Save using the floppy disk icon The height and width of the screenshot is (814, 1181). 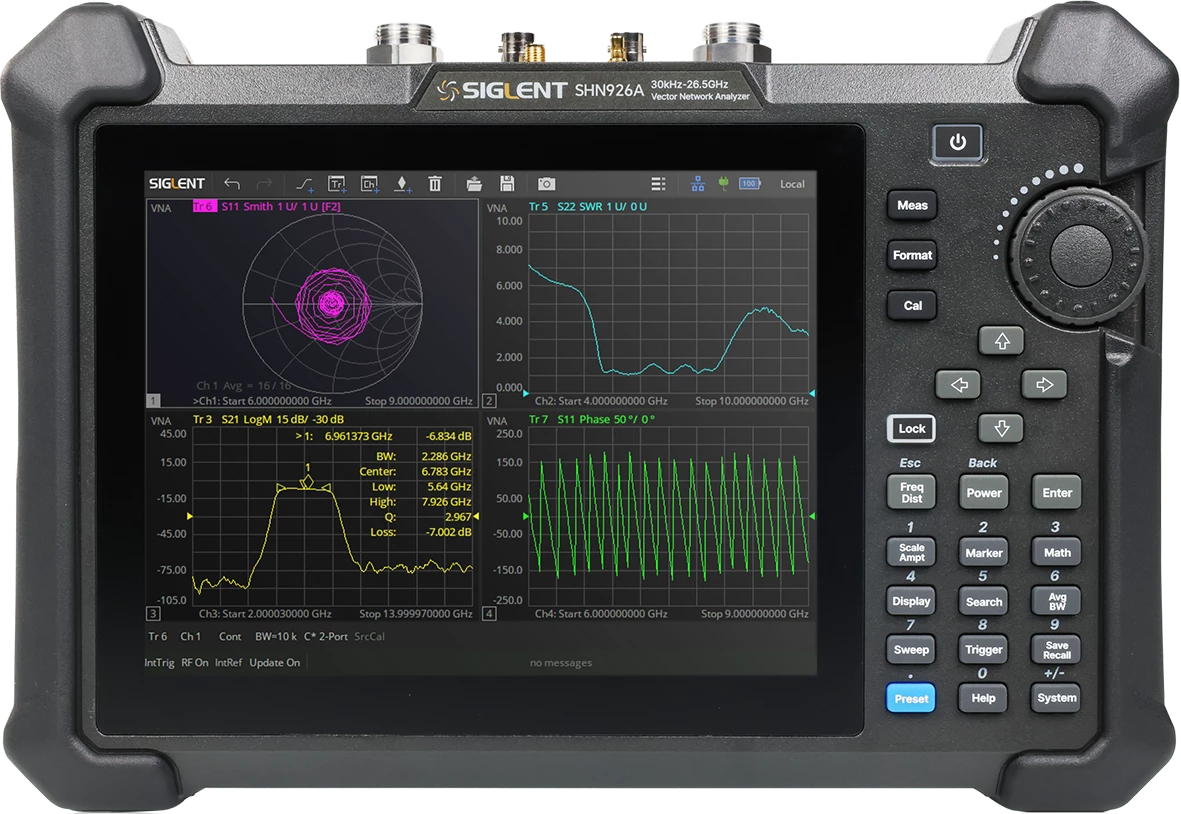click(507, 184)
